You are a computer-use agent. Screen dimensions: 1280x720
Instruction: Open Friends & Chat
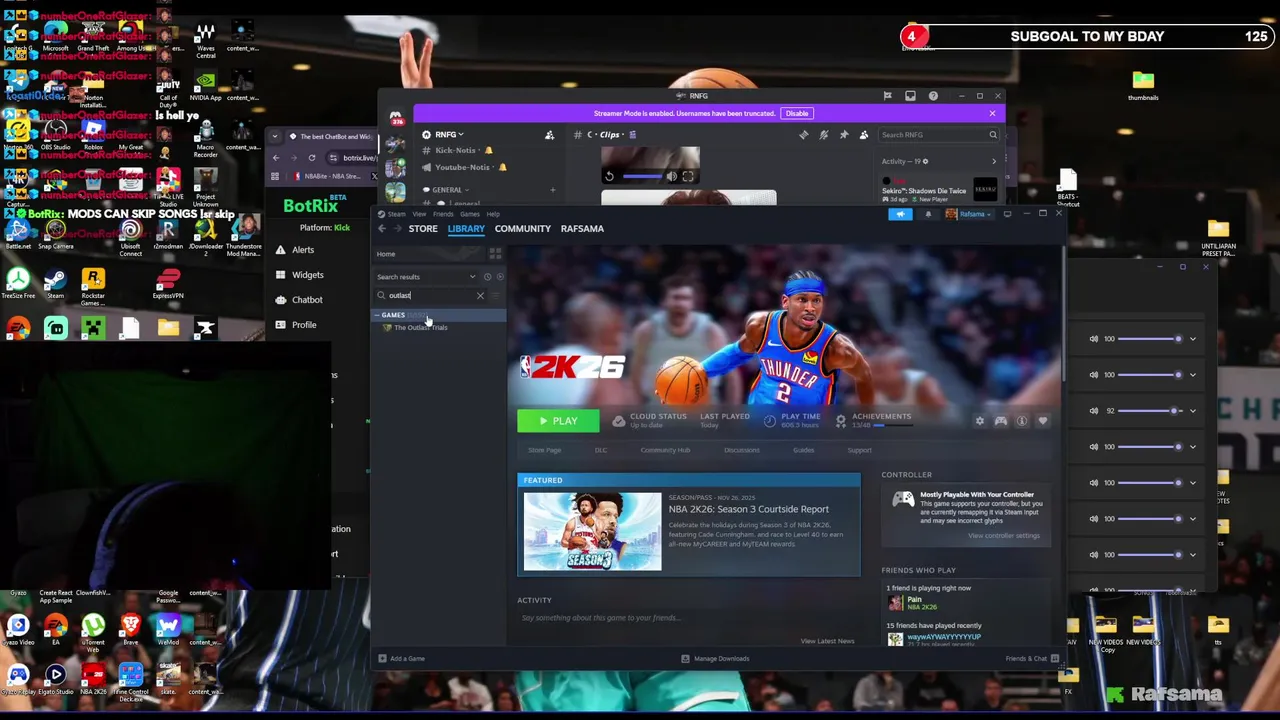point(1031,659)
